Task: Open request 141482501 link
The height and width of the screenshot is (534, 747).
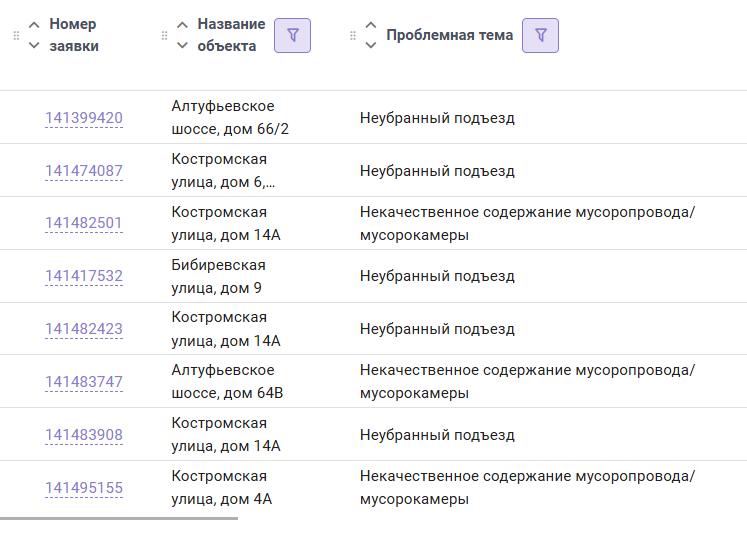Action: tap(84, 223)
